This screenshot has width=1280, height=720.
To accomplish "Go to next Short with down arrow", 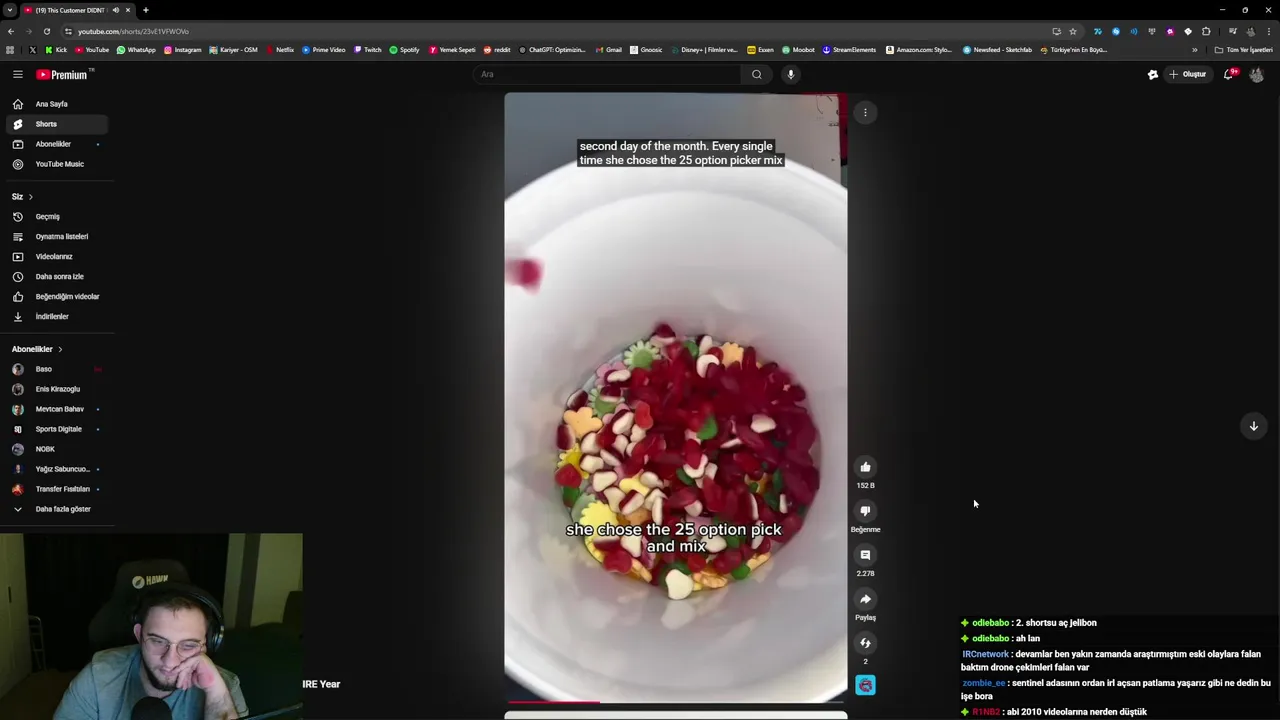I will (x=1253, y=426).
